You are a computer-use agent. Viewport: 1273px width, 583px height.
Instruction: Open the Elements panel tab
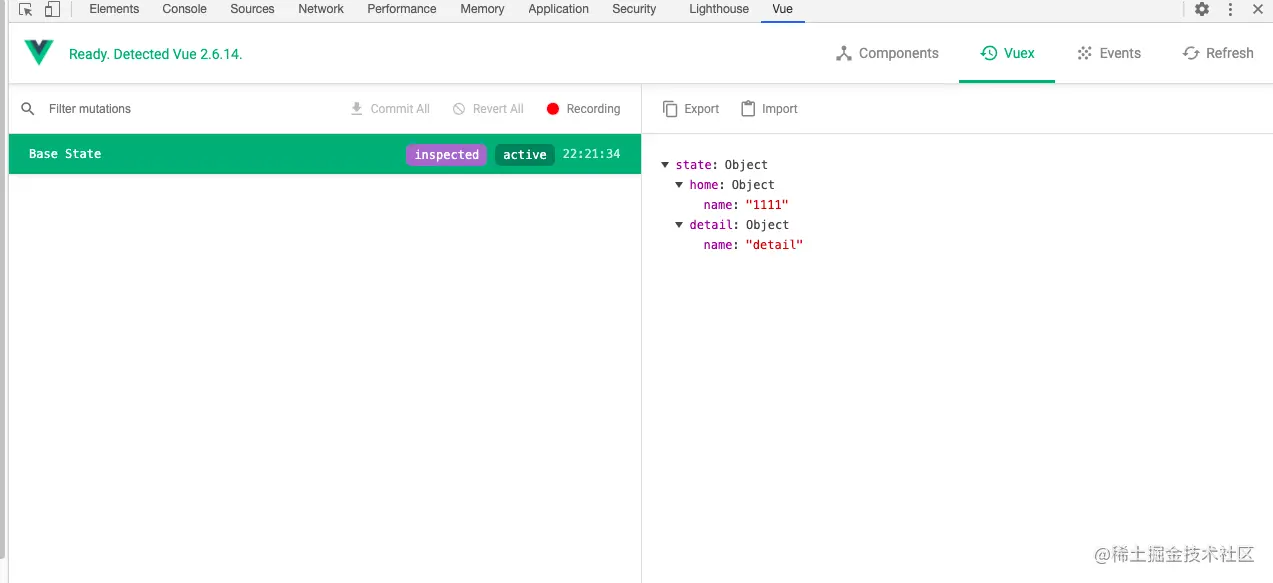pyautogui.click(x=114, y=9)
